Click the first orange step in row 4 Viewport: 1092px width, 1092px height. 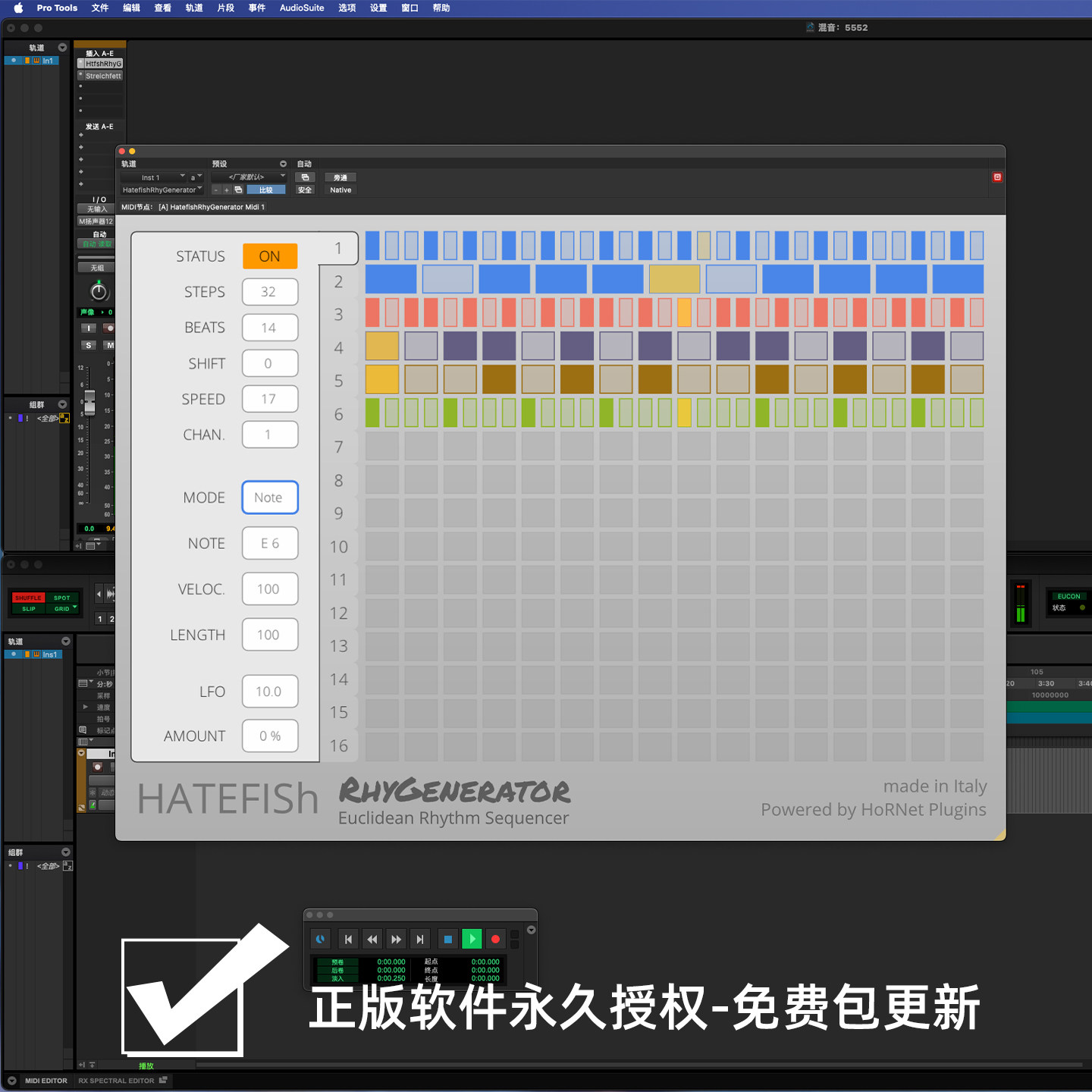382,346
